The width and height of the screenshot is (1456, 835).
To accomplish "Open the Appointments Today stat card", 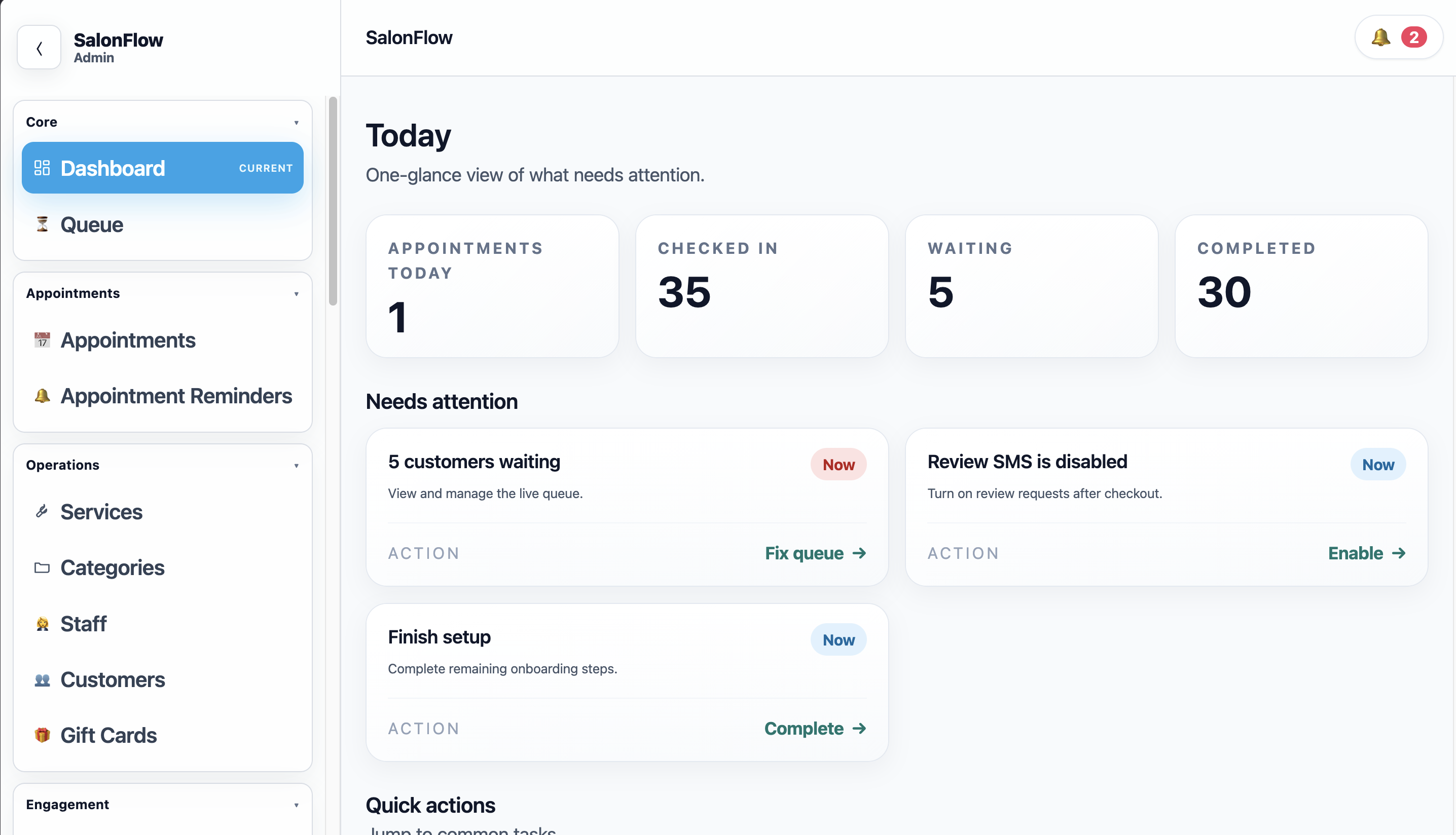I will click(x=492, y=286).
